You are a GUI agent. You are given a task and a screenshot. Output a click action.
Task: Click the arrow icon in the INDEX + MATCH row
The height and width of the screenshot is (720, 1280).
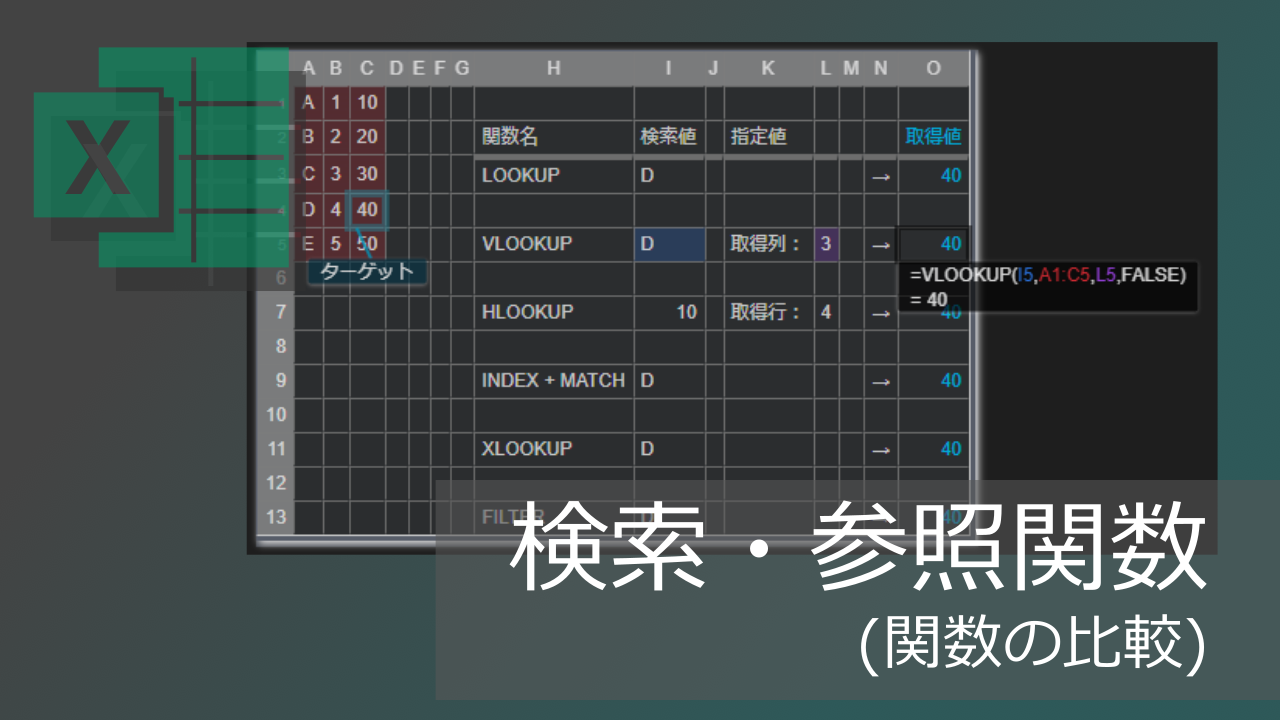pos(880,381)
